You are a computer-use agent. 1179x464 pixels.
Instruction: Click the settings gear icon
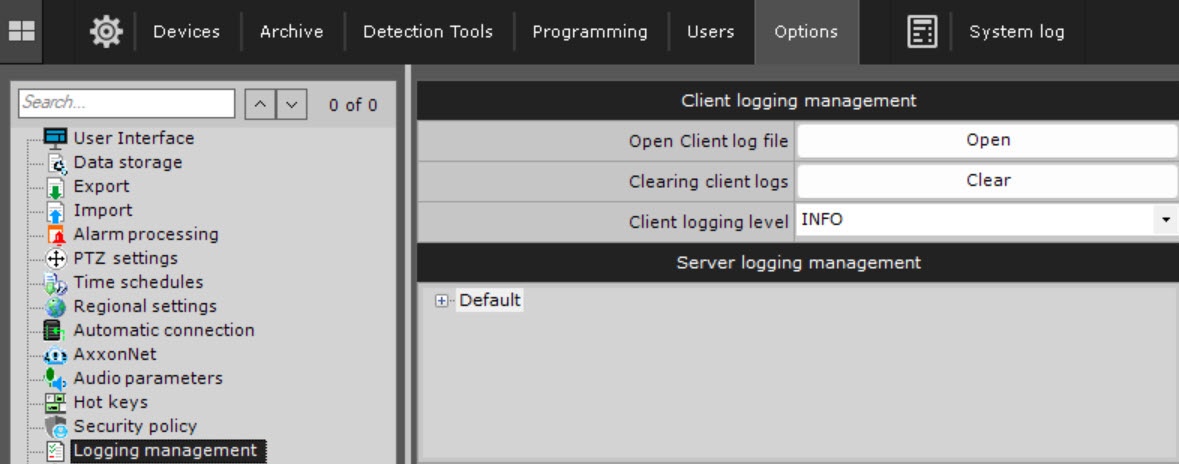tap(105, 32)
